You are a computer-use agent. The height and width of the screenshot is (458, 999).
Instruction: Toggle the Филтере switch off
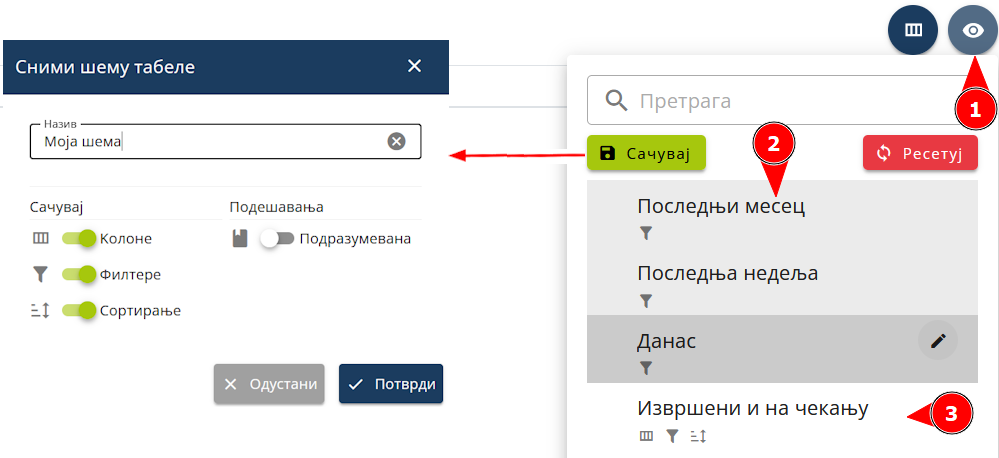pos(79,274)
